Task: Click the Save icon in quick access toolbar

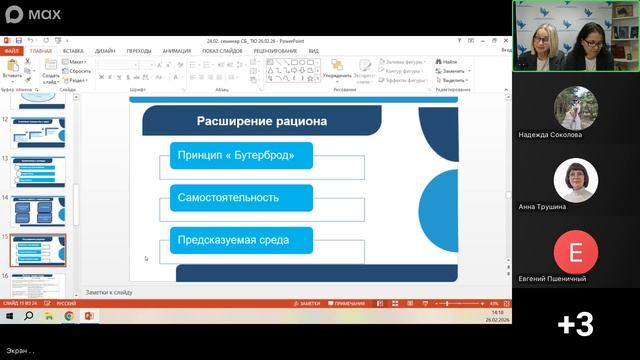Action: tap(19, 41)
